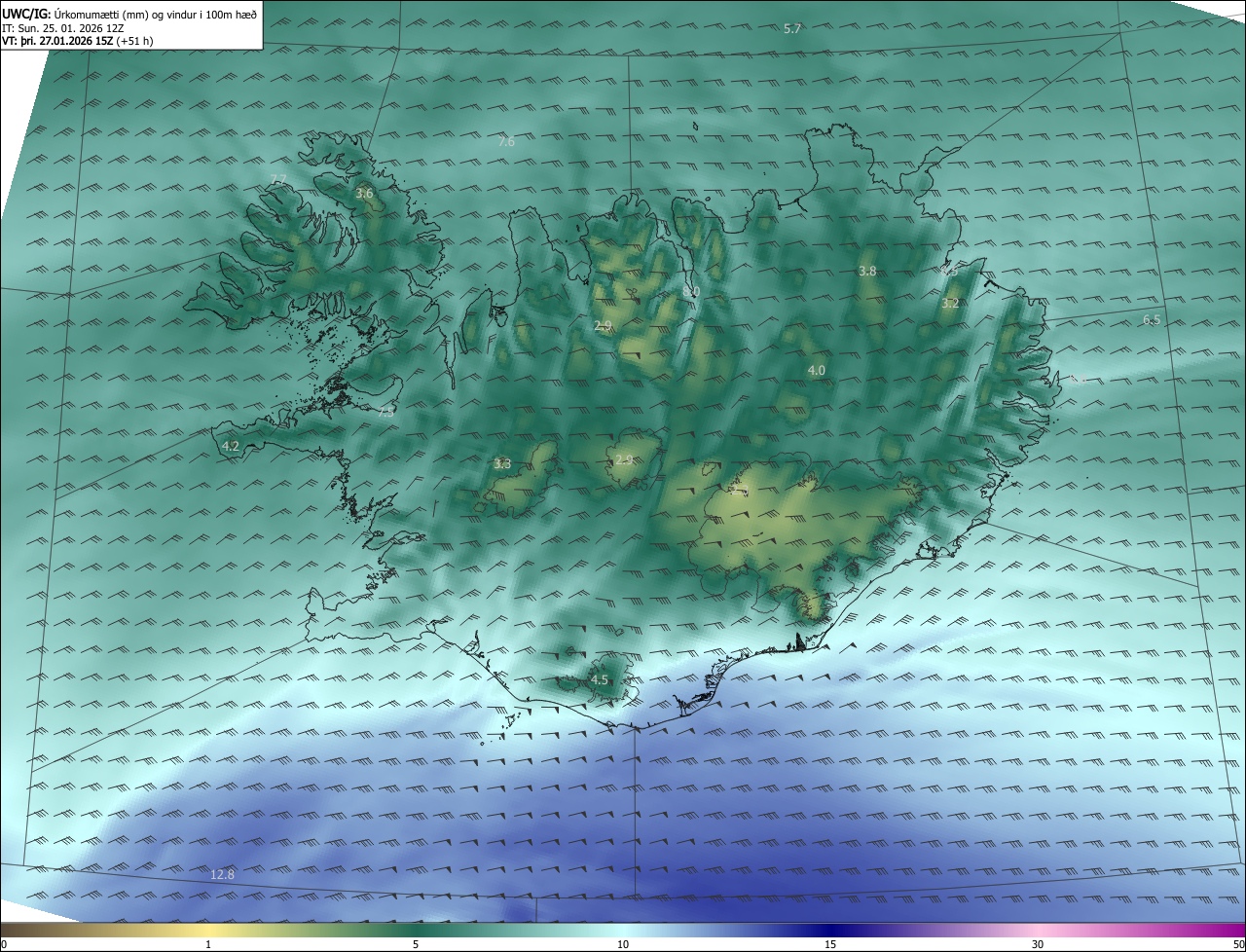The height and width of the screenshot is (952, 1246).
Task: Click the 4.0 value label
Action: click(x=817, y=371)
